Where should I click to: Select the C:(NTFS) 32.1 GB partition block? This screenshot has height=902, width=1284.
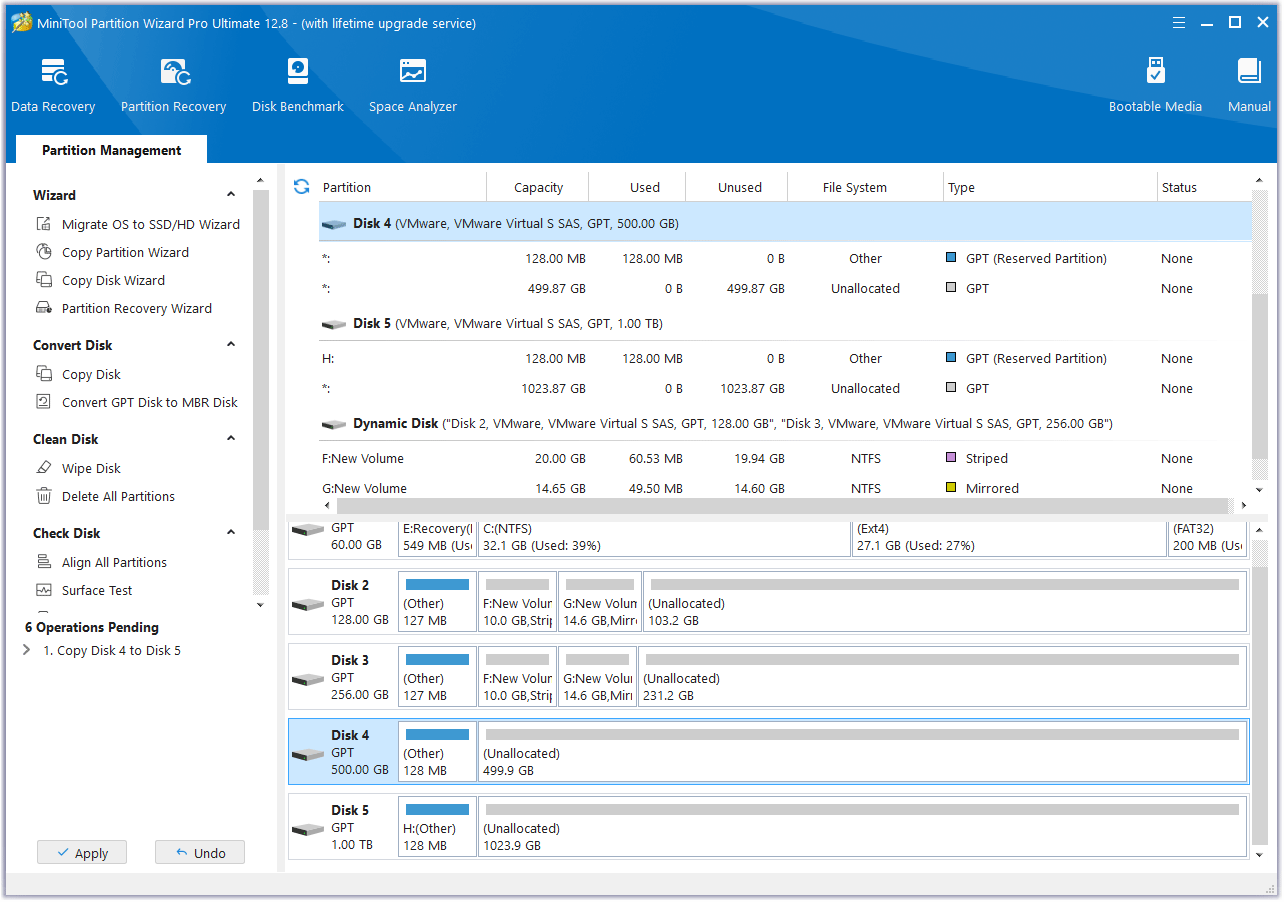[x=664, y=538]
